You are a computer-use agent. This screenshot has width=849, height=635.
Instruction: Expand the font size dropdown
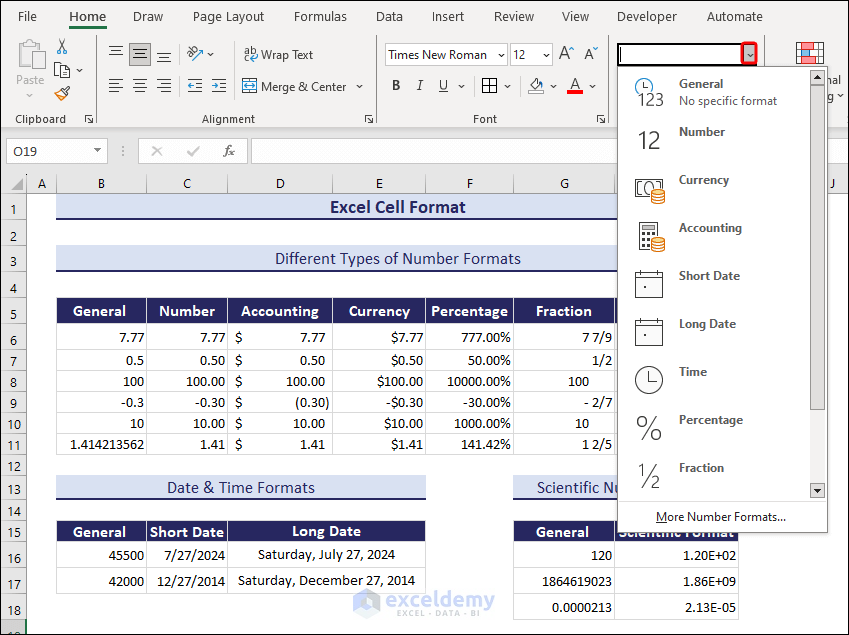pyautogui.click(x=545, y=55)
